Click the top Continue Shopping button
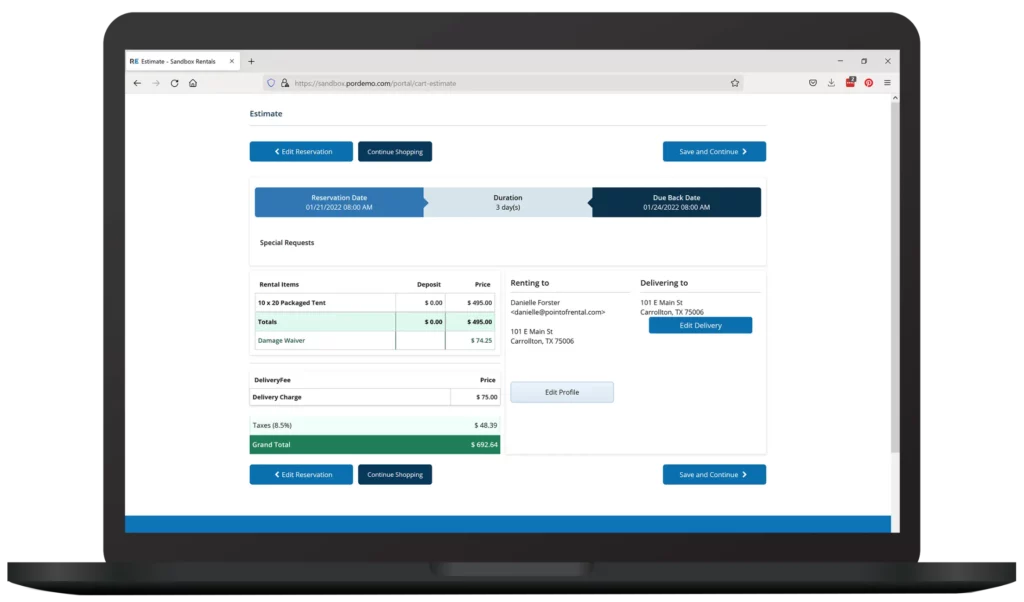 394,151
